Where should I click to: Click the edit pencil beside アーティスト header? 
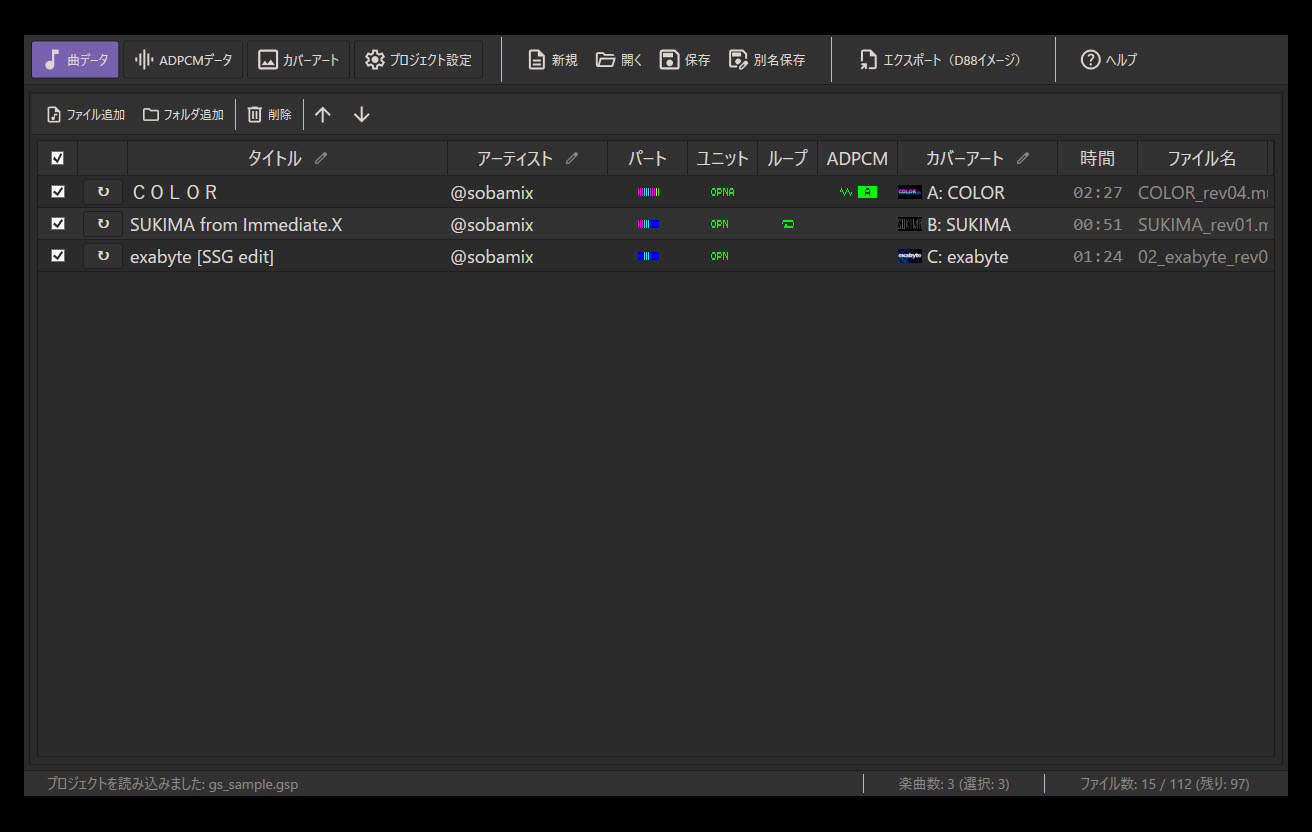click(x=572, y=158)
